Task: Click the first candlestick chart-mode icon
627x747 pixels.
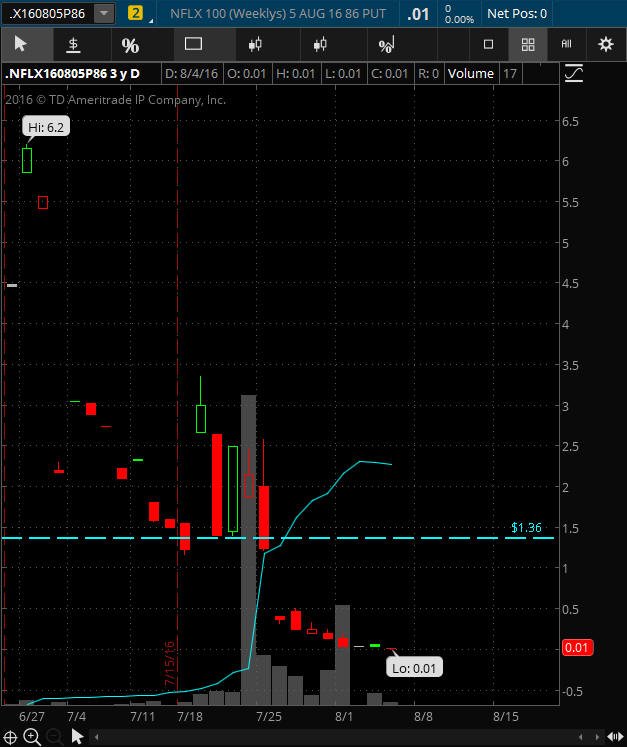Action: (x=255, y=45)
